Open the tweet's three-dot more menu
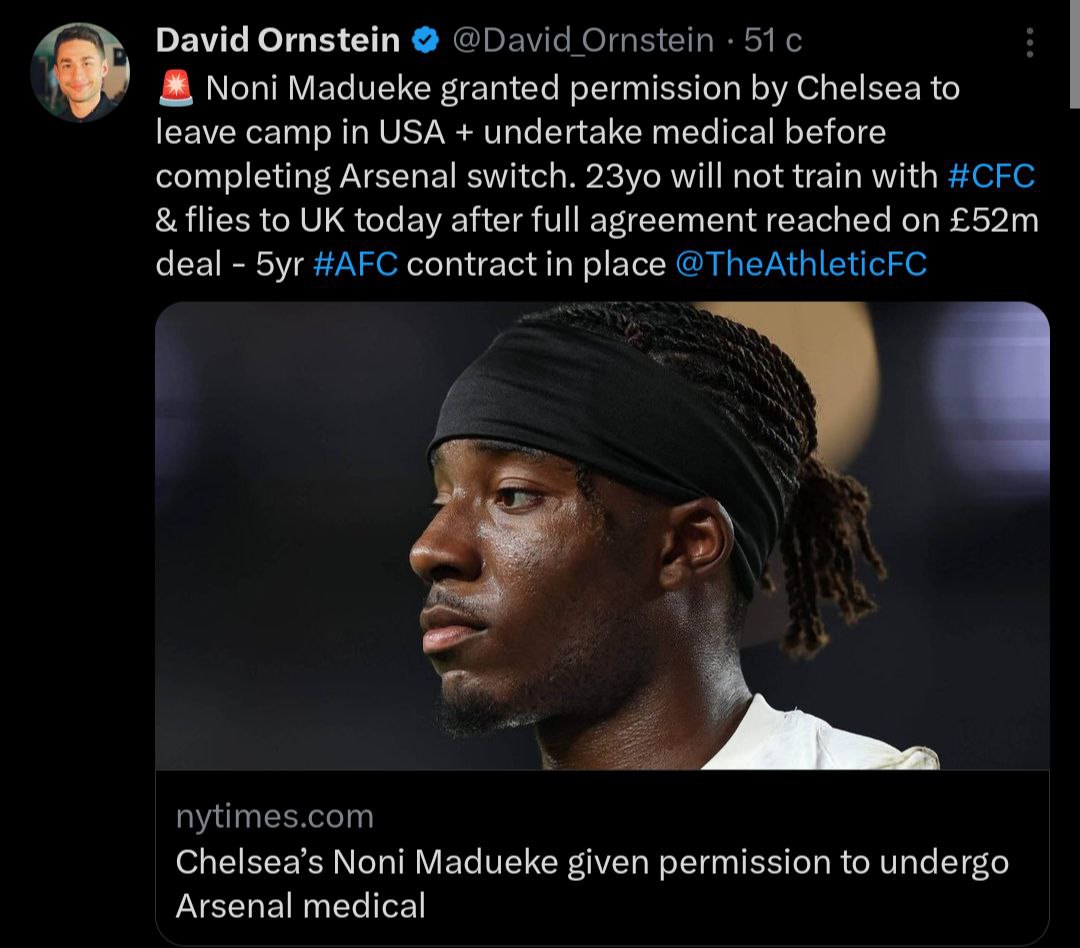Screen dimensions: 1080x948 pos(1029,42)
